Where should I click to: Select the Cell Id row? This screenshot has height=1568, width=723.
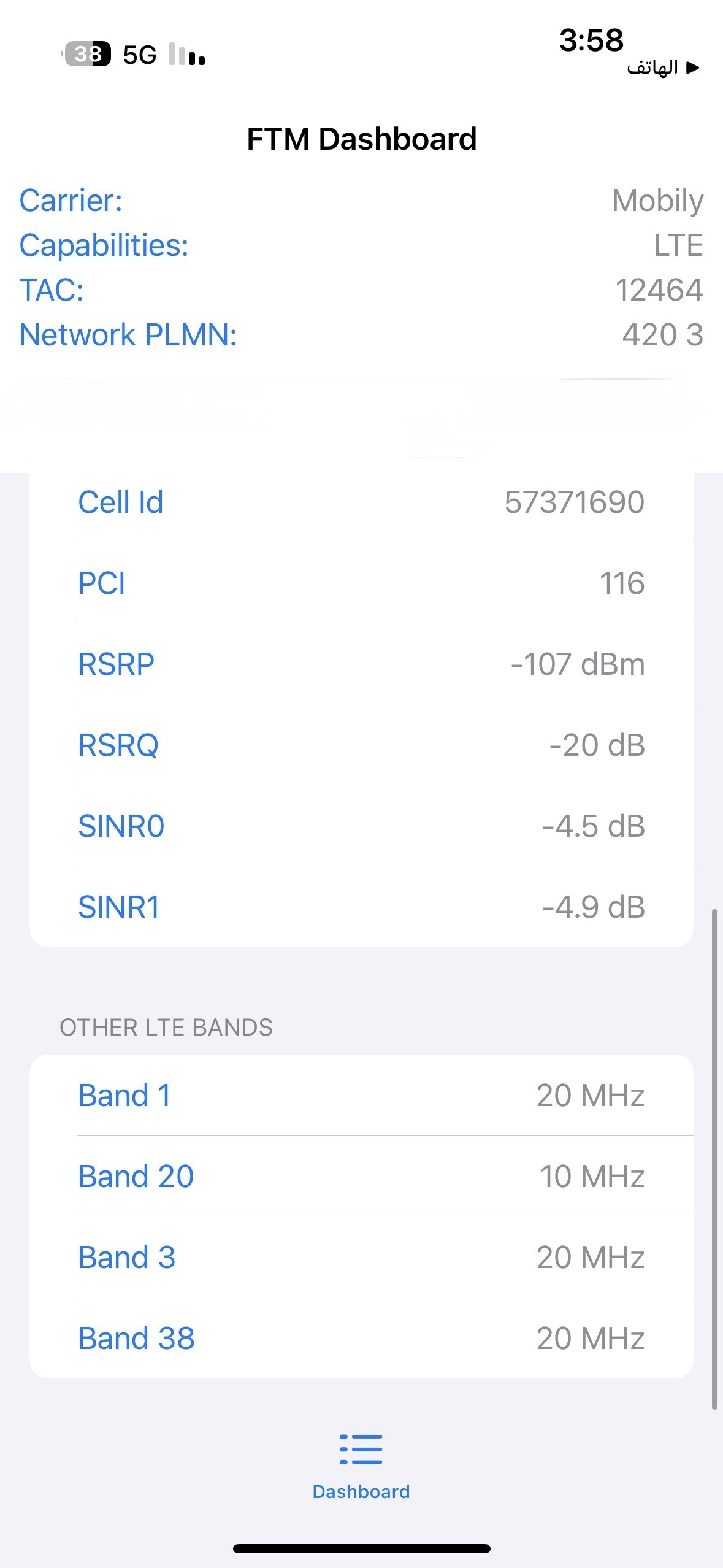pyautogui.click(x=361, y=502)
